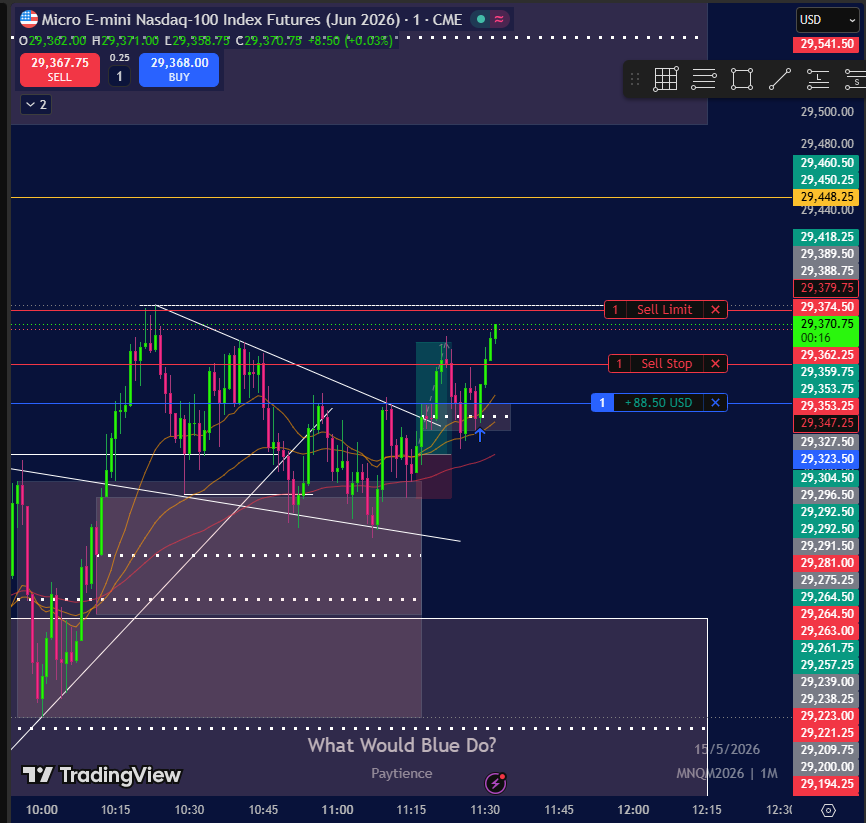866x823 pixels.
Task: Click the blue buy-entry arrow marker on chart
Action: point(480,435)
